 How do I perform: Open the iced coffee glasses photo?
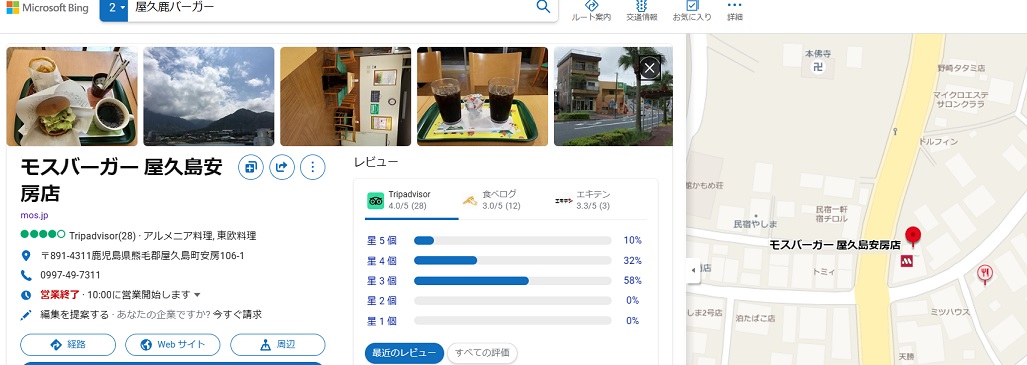(x=483, y=96)
